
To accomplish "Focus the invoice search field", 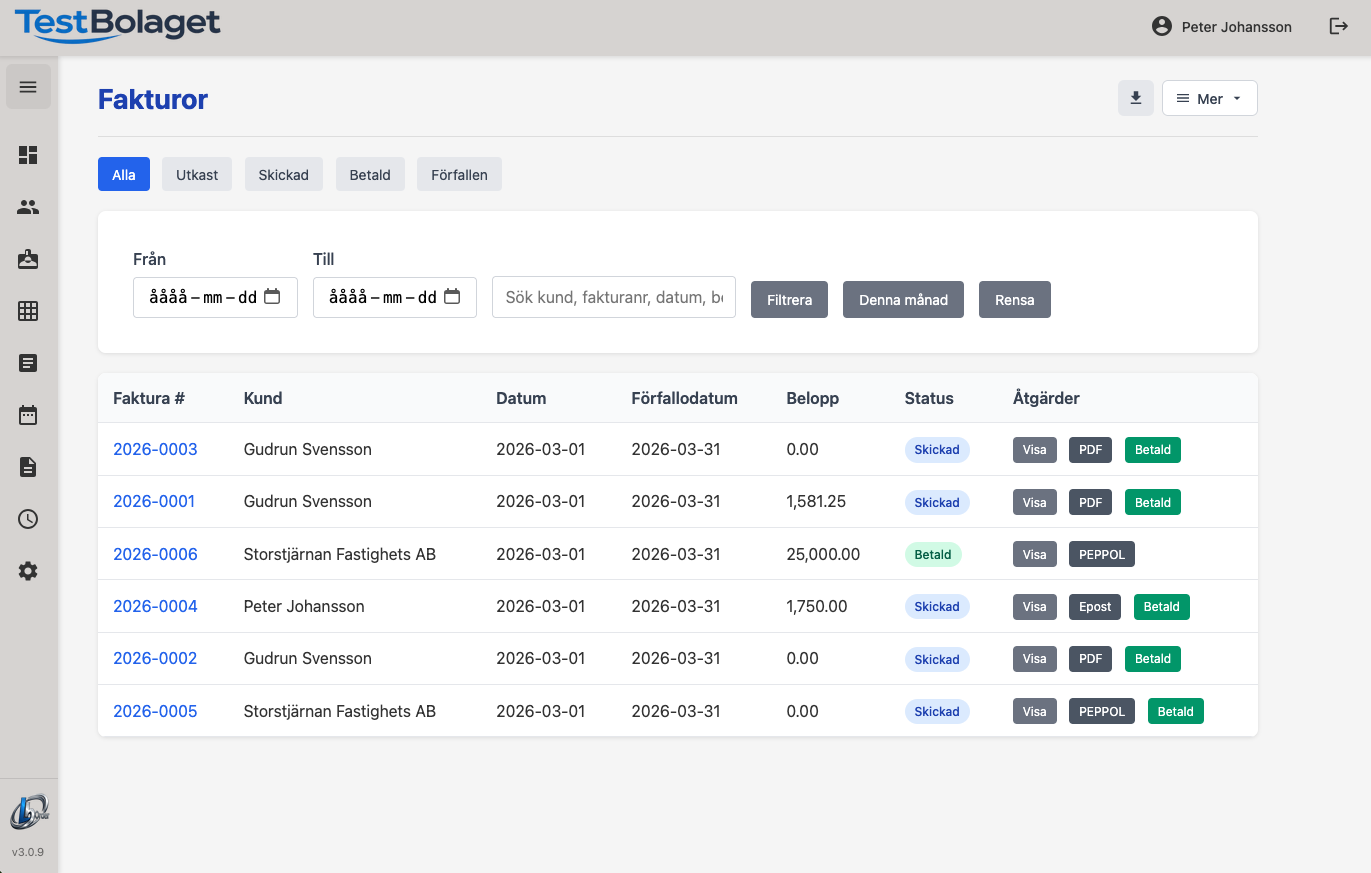I will (x=613, y=297).
